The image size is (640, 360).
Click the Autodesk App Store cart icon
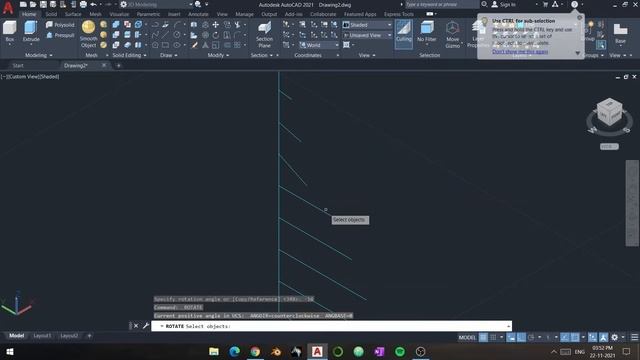point(545,4)
